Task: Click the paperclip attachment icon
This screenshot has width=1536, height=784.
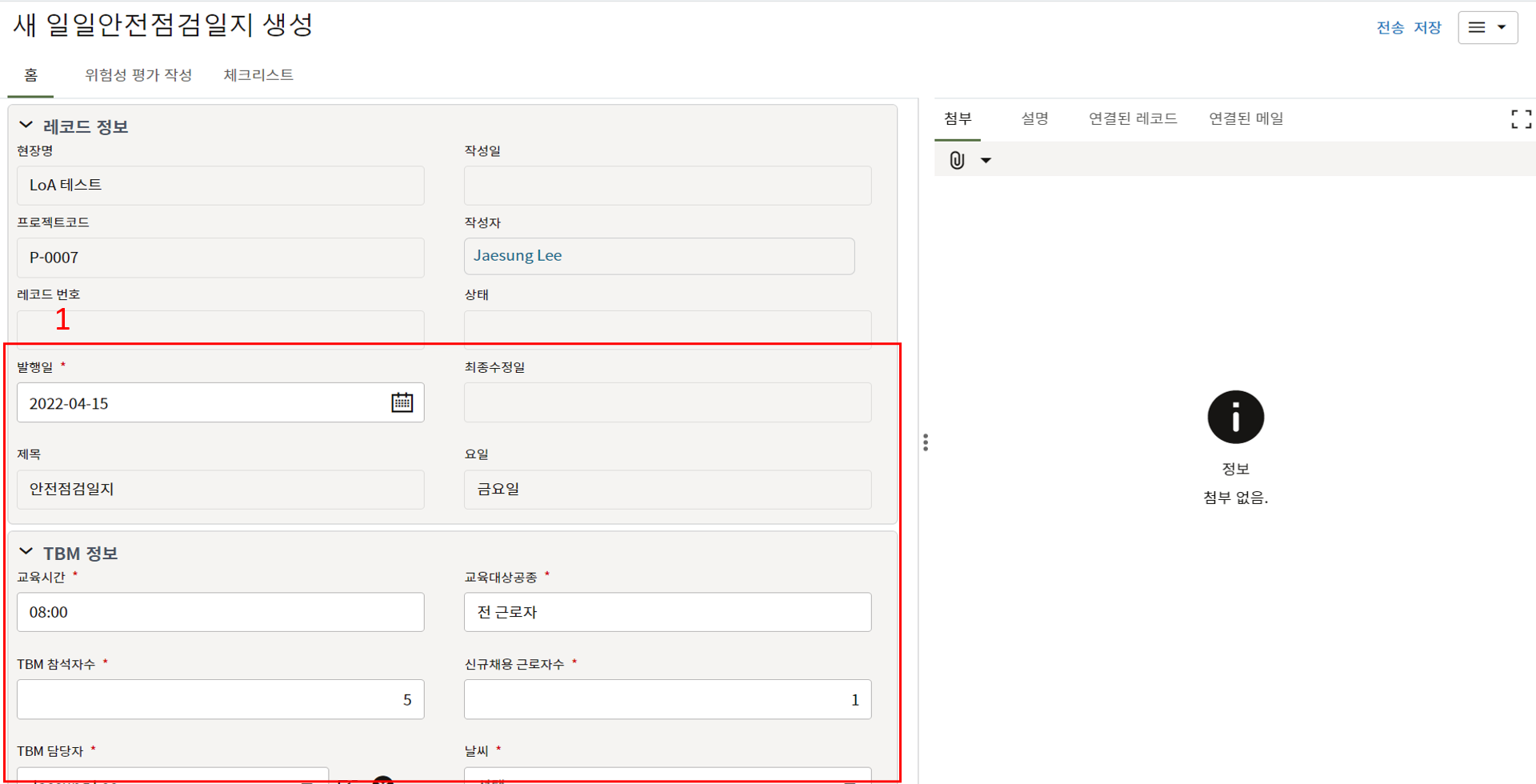Action: [957, 160]
